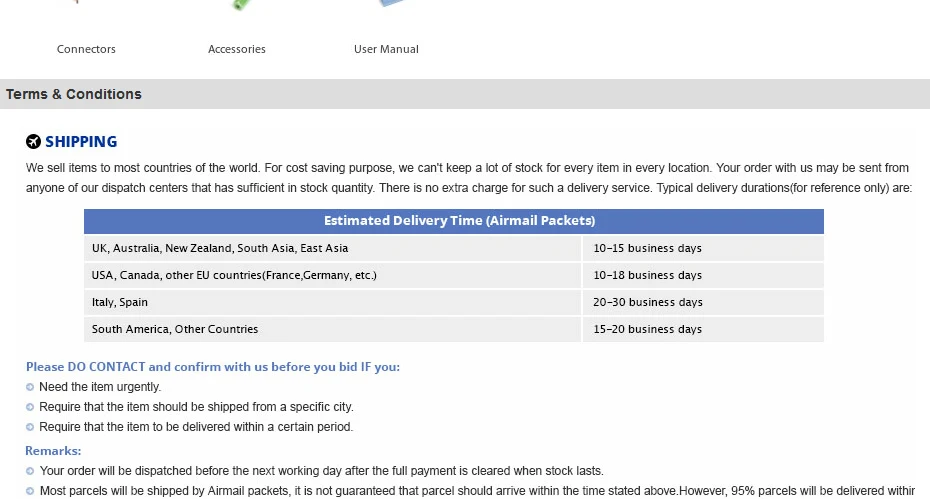The height and width of the screenshot is (499, 930).
Task: Click the airplane icon beside SHIPPING
Action: [33, 141]
